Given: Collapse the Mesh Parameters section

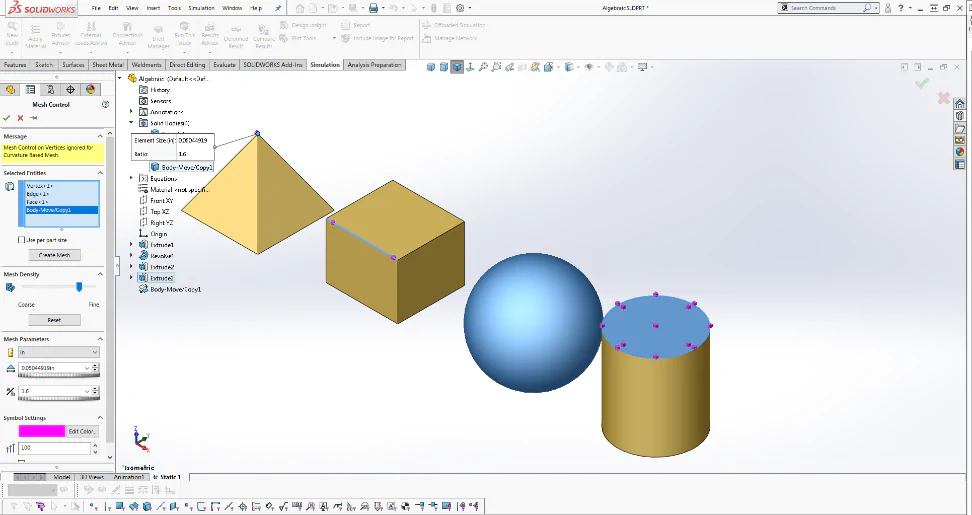Looking at the screenshot, I should [100, 339].
